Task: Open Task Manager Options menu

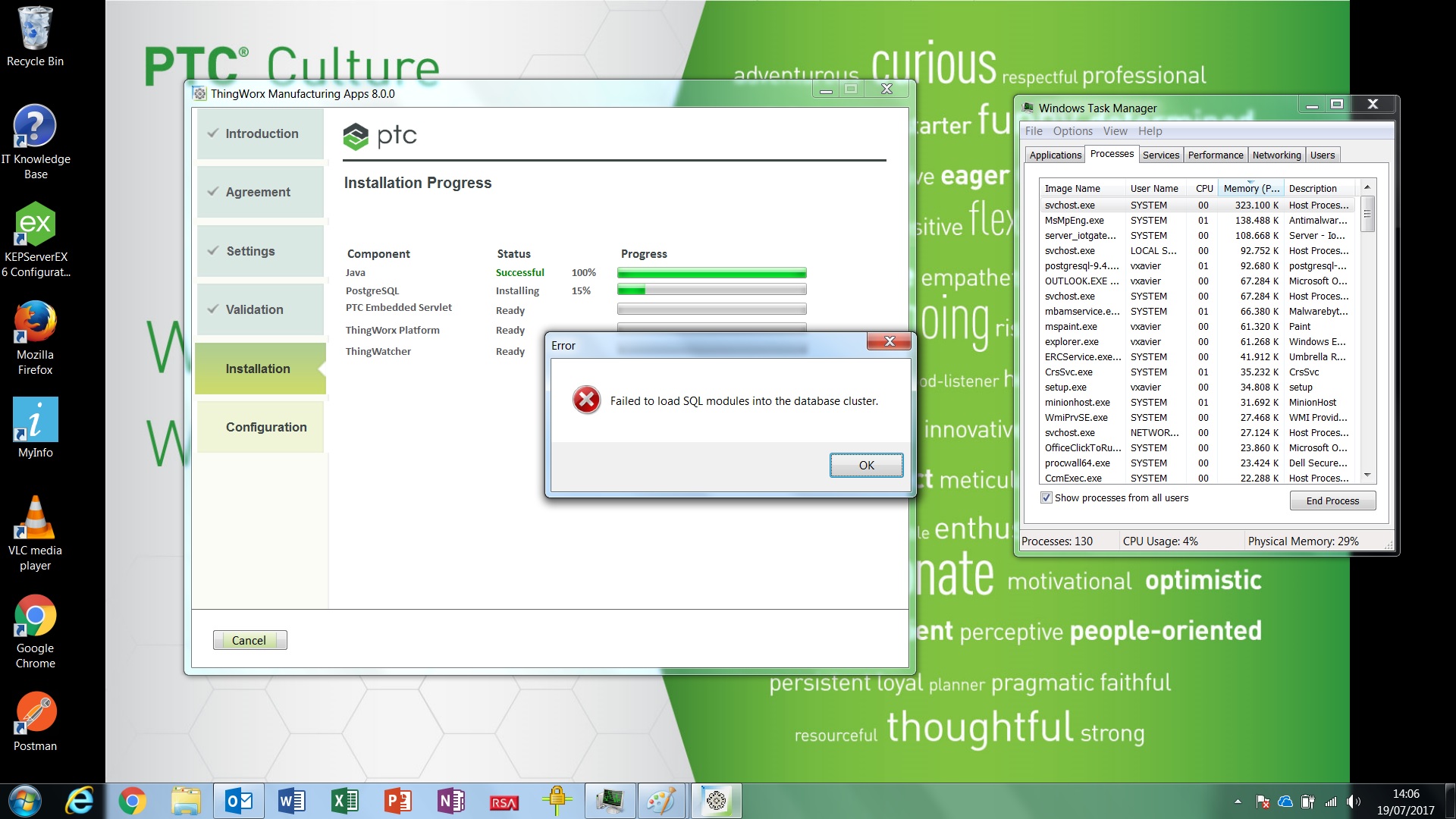Action: click(1073, 130)
